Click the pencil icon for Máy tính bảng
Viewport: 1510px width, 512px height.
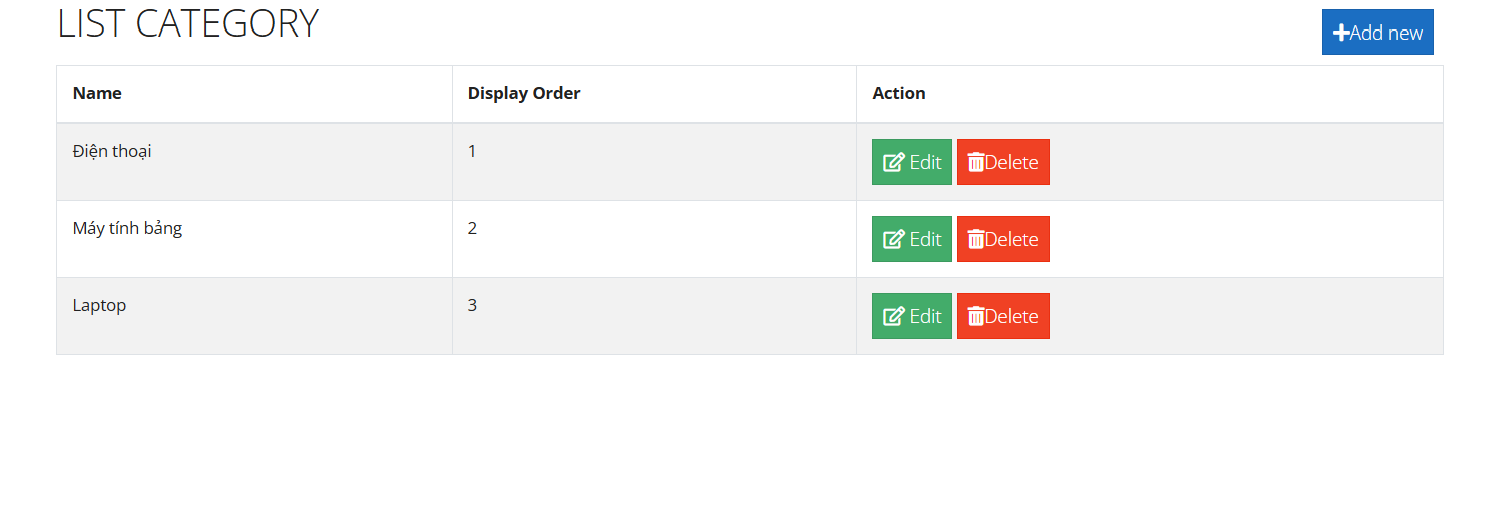click(x=894, y=239)
